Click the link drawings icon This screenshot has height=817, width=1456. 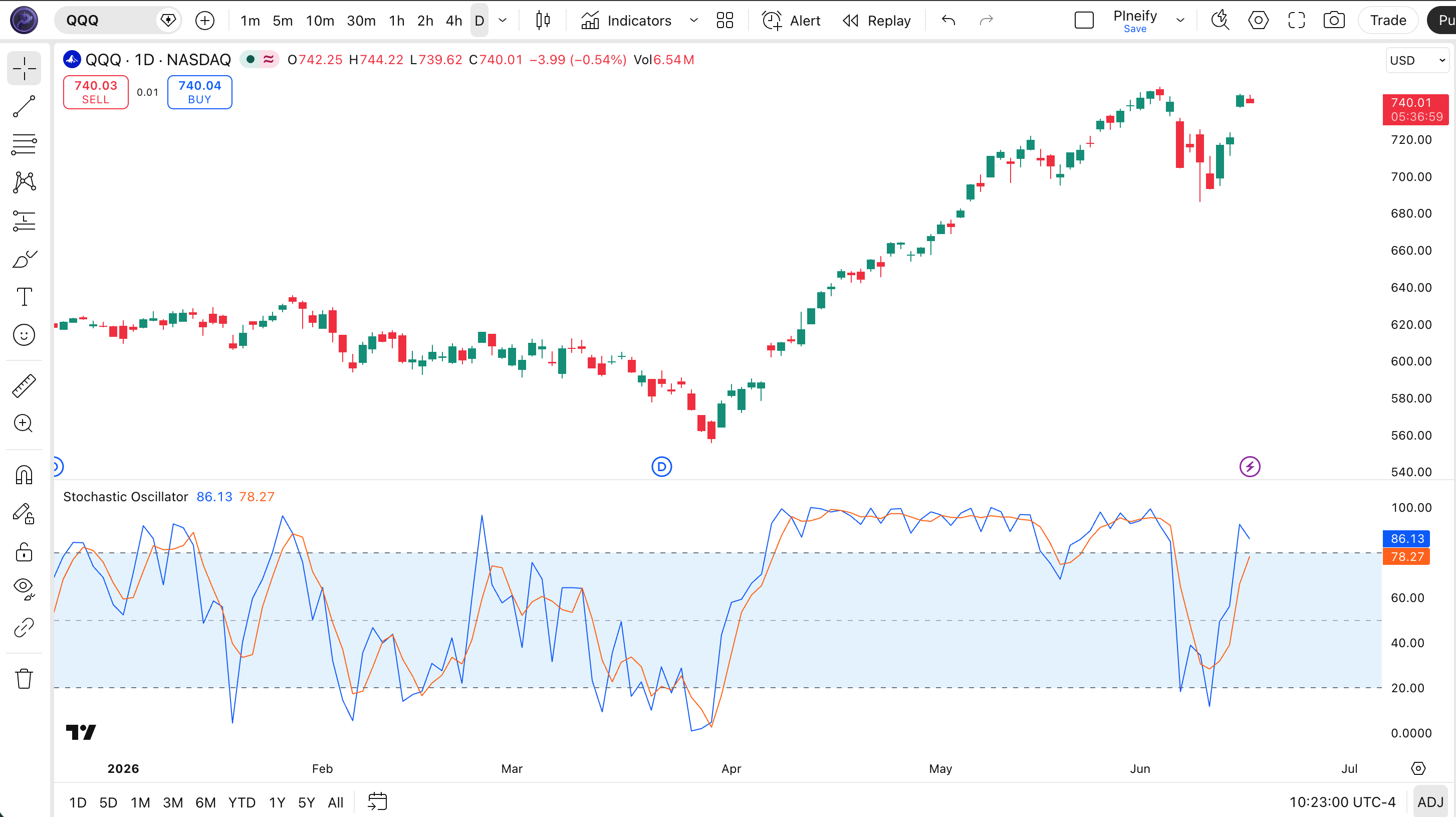(24, 628)
